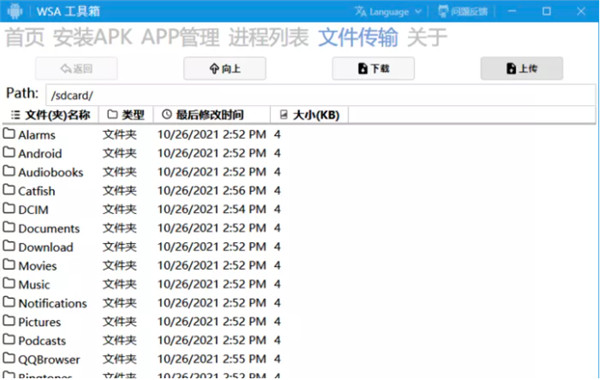Open the 关于 tab

click(x=427, y=38)
